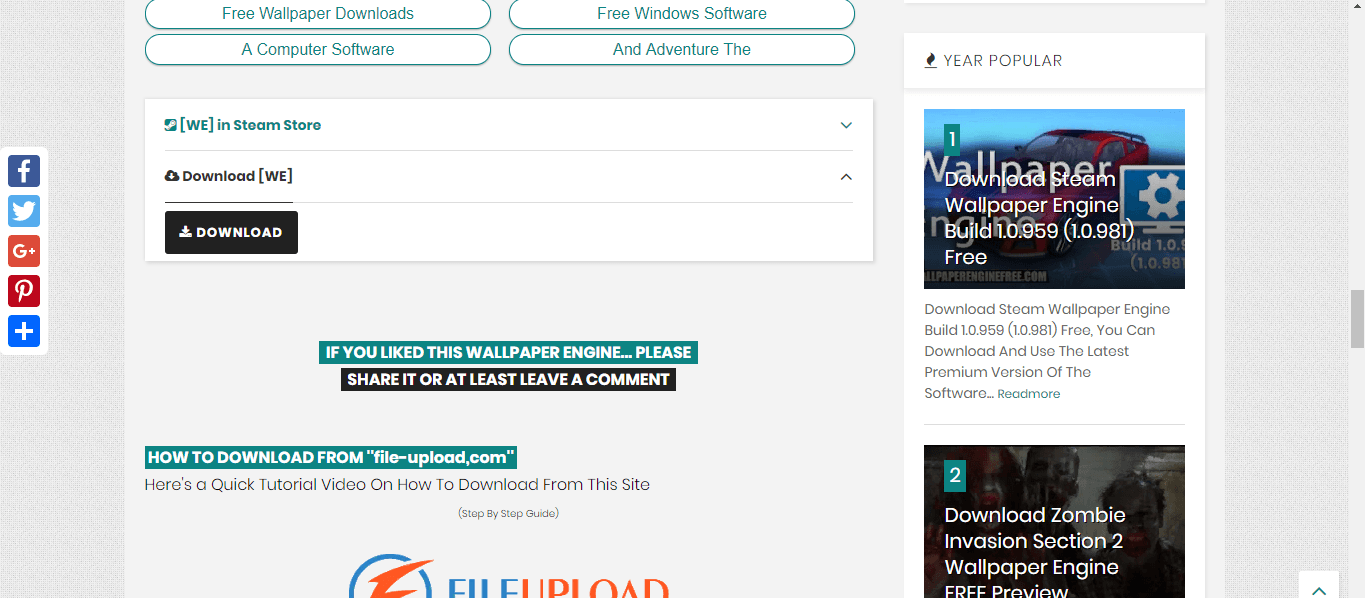The width and height of the screenshot is (1365, 598).
Task: Open the blue plus more-sharing menu
Action: pyautogui.click(x=24, y=331)
